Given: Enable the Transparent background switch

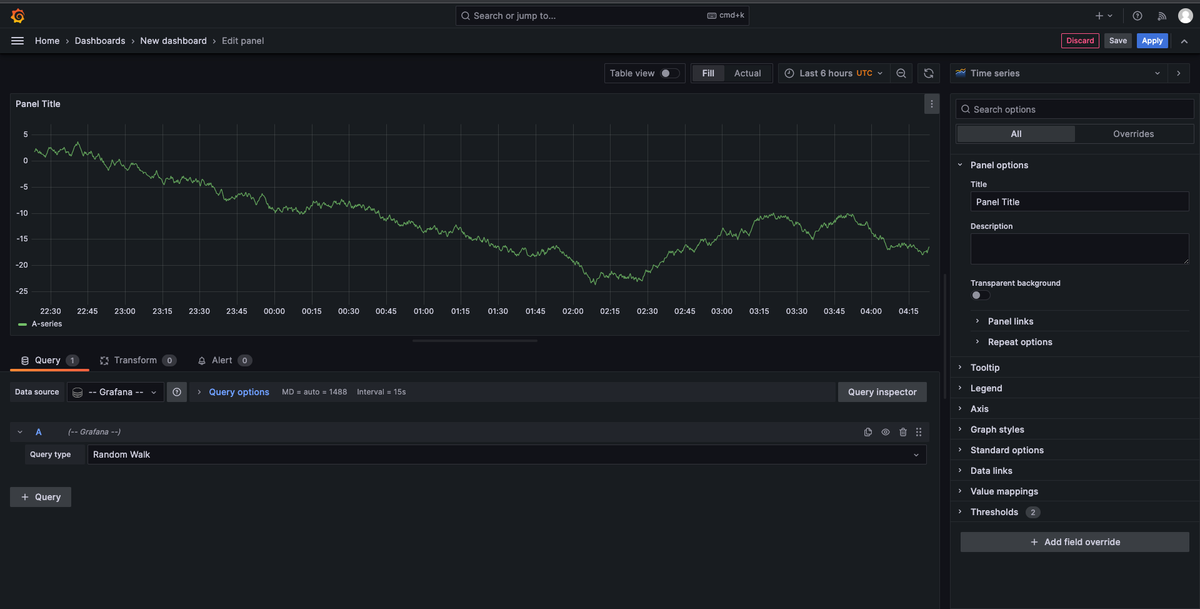Looking at the screenshot, I should tap(981, 295).
